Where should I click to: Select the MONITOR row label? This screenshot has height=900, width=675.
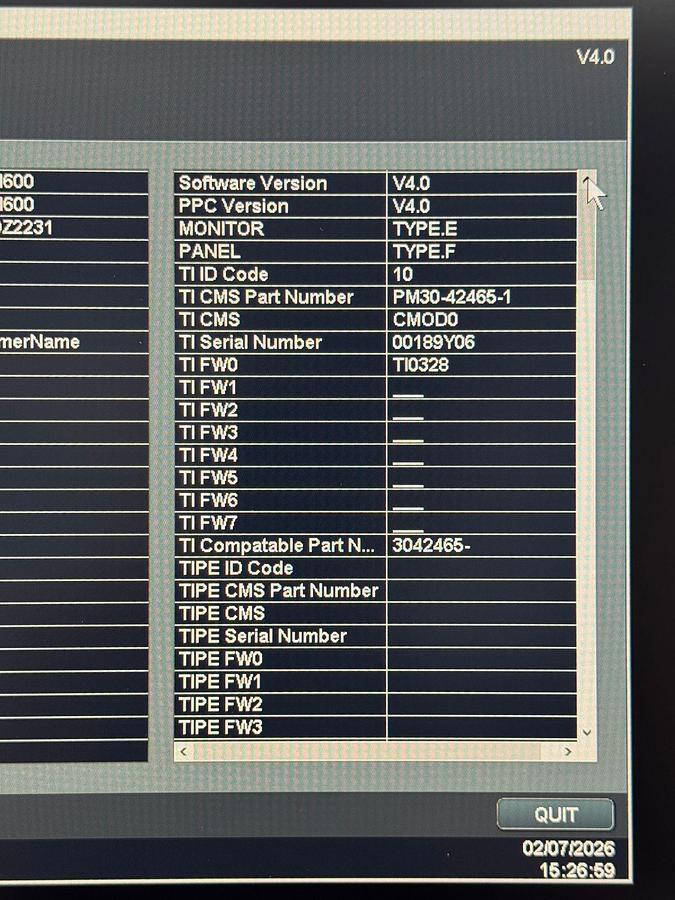pyautogui.click(x=221, y=228)
